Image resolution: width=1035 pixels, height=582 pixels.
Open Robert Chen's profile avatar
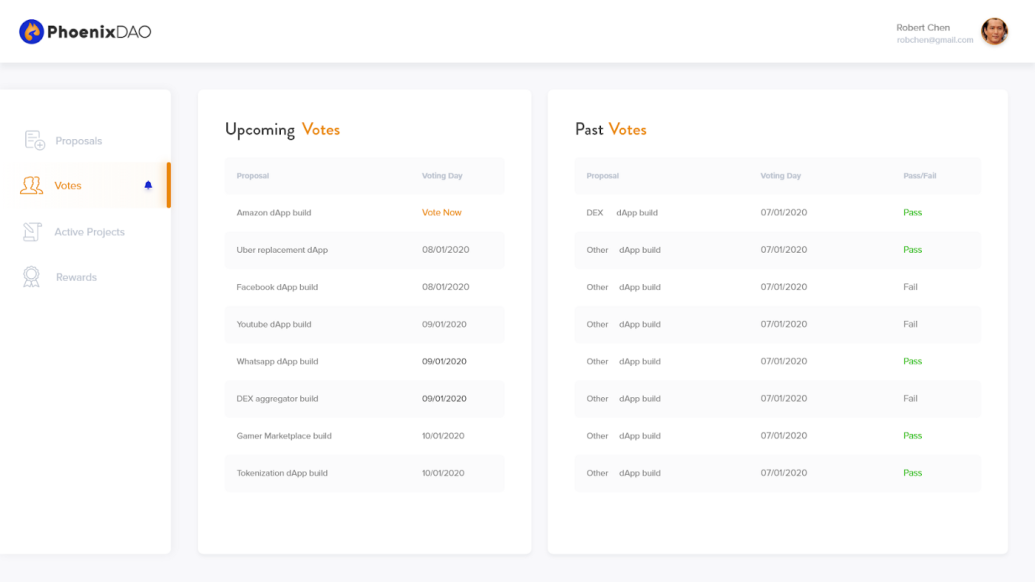pyautogui.click(x=994, y=32)
